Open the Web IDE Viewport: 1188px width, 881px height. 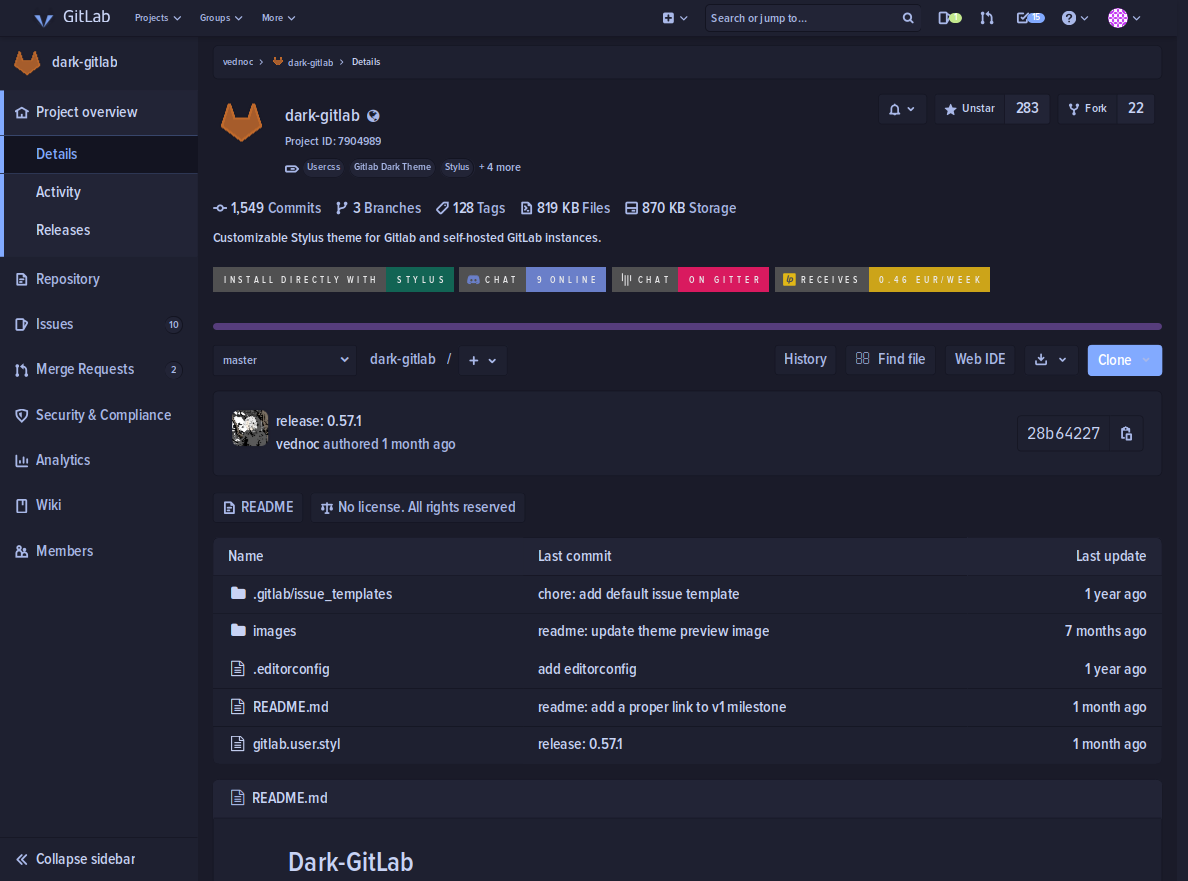tap(979, 359)
